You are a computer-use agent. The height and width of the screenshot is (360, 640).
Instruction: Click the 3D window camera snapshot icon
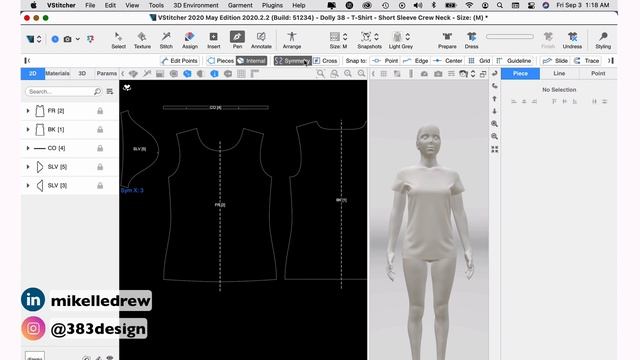coord(438,74)
